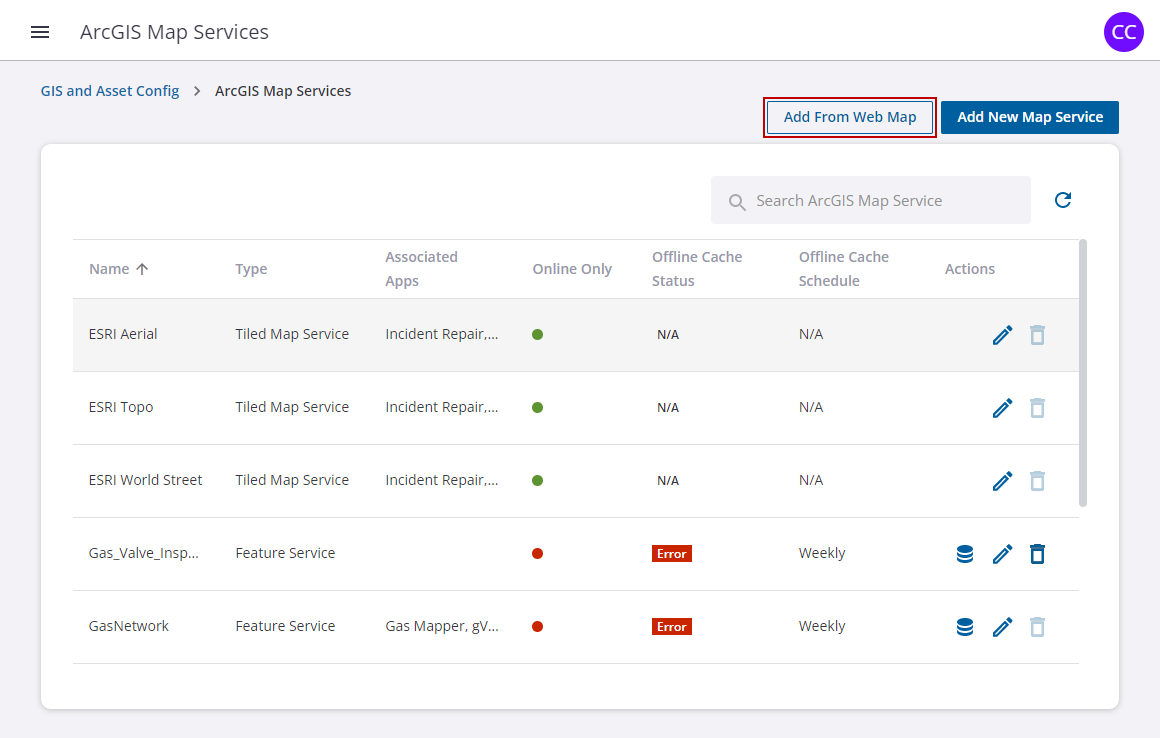Click the Error badge in GasNetwork row

pos(672,627)
